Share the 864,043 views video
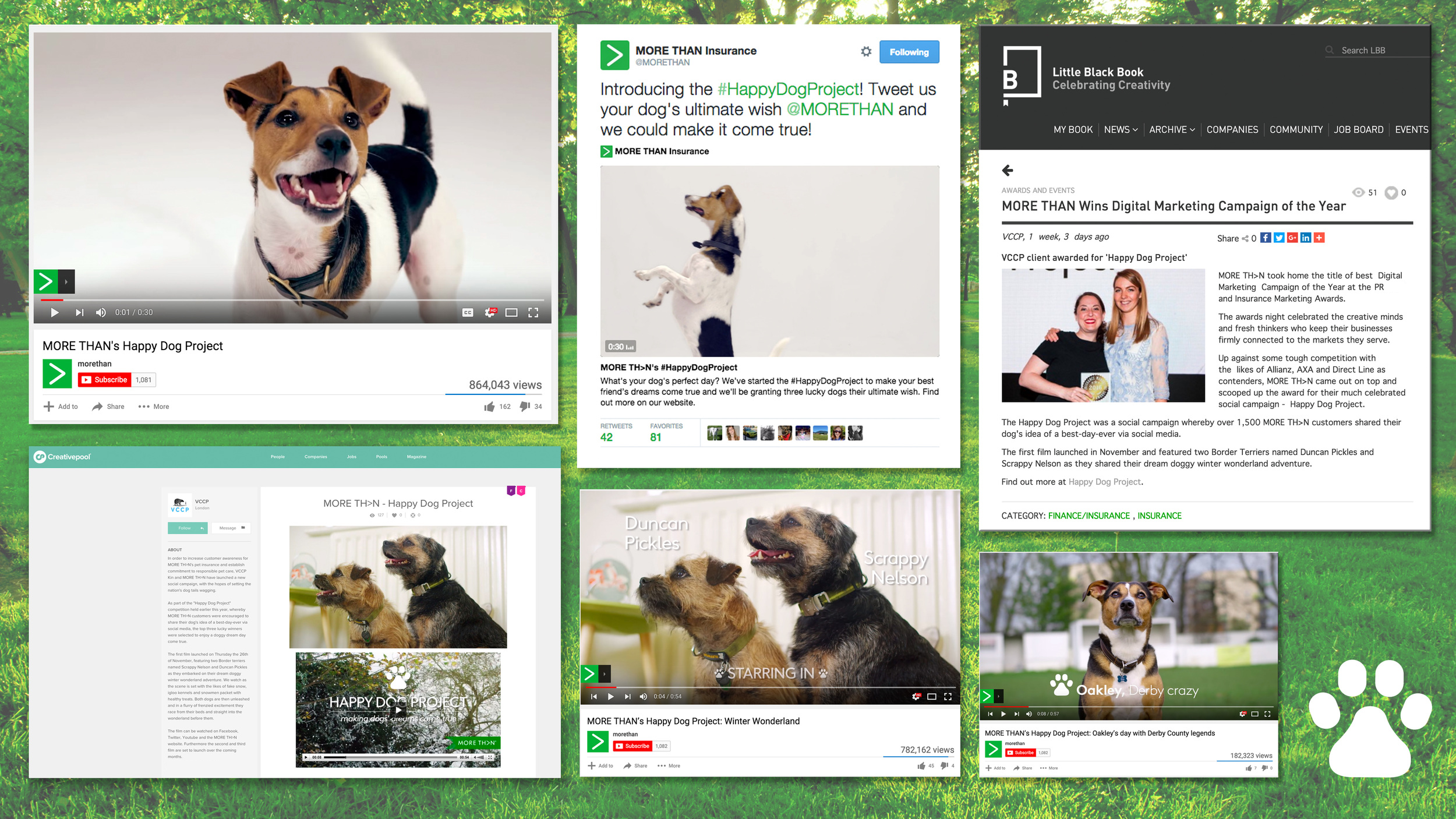This screenshot has width=1456, height=819. (x=108, y=407)
